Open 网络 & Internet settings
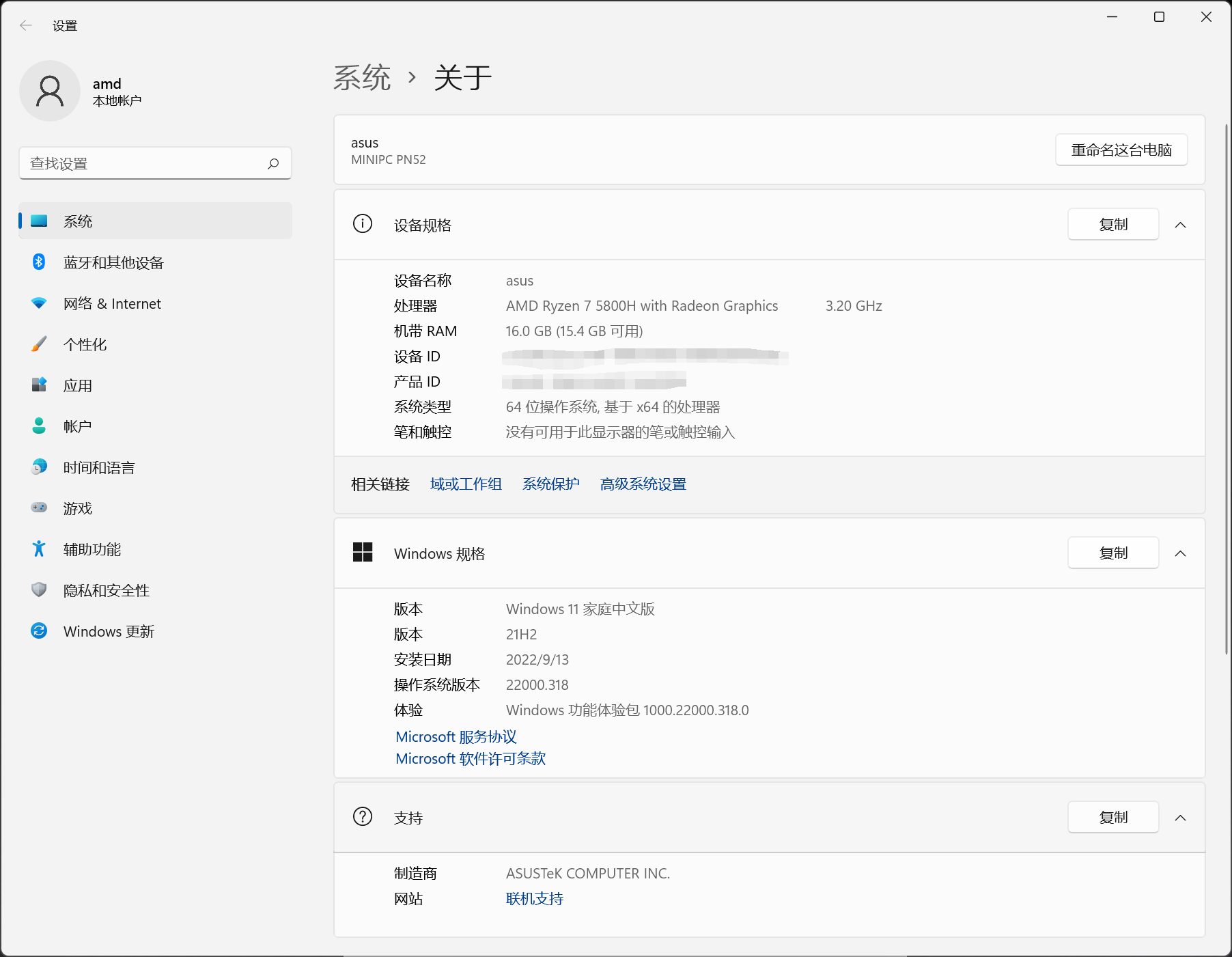 (155, 303)
